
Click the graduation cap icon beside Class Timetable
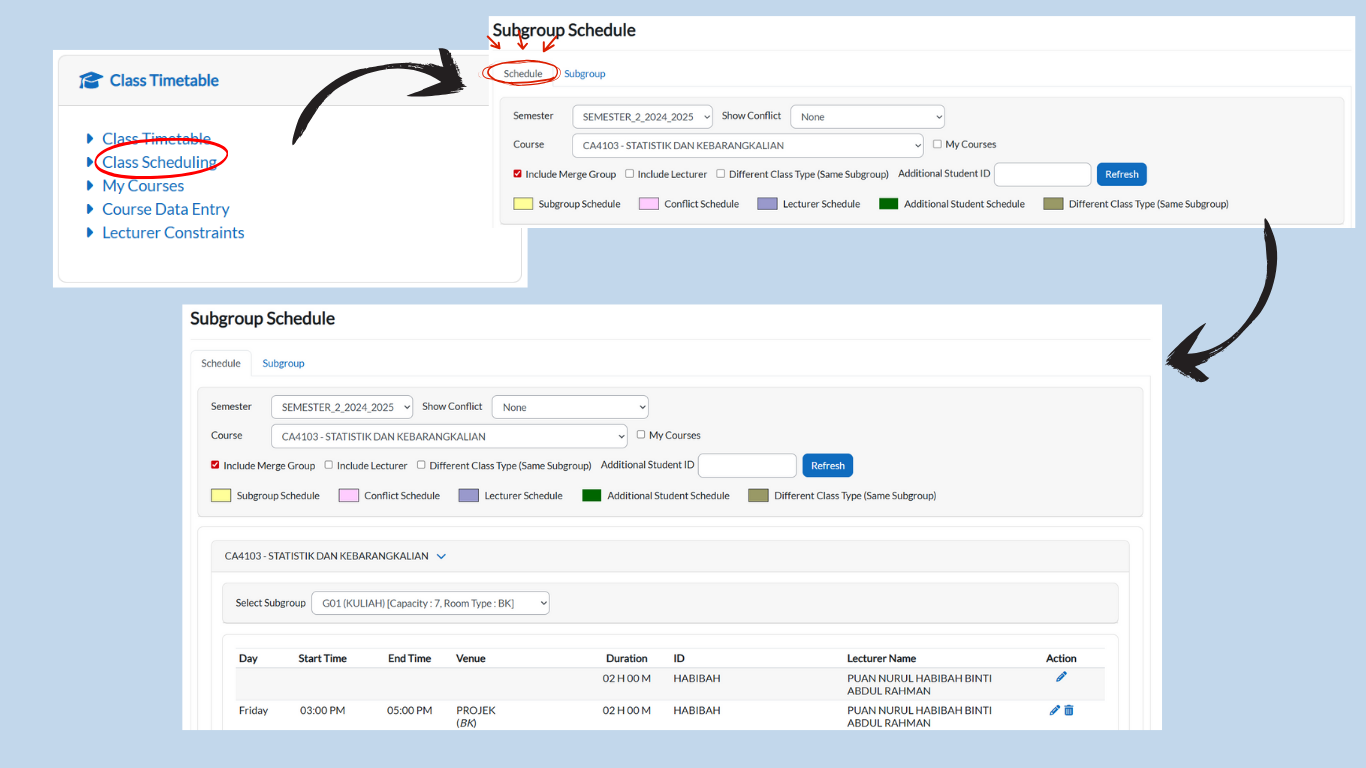point(91,81)
